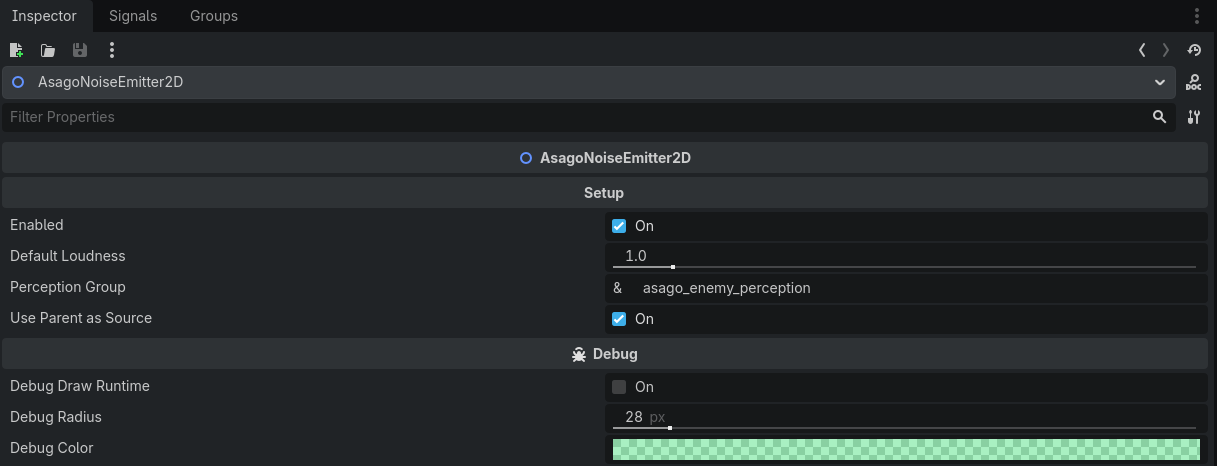Screen dimensions: 1217x466
Task: Click the Debug bug icon
Action: (579, 354)
